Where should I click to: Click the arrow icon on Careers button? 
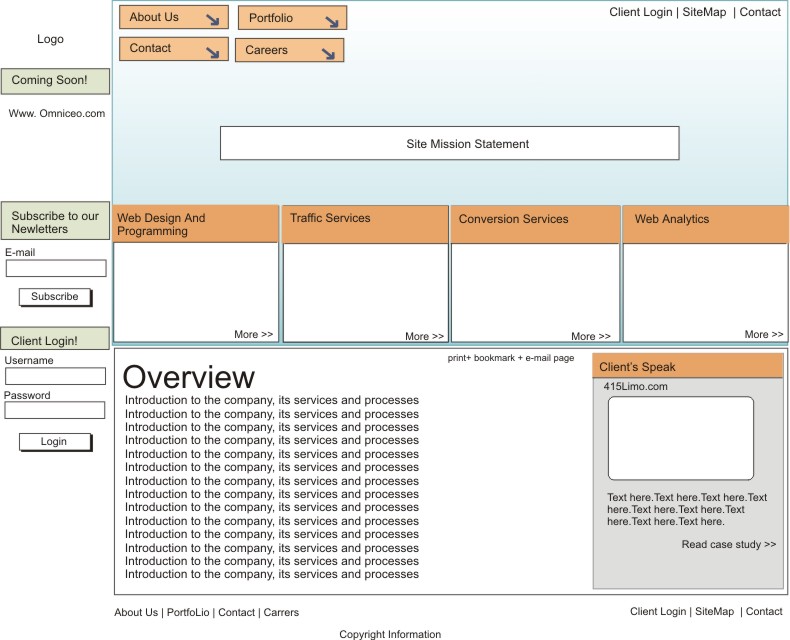[x=328, y=53]
